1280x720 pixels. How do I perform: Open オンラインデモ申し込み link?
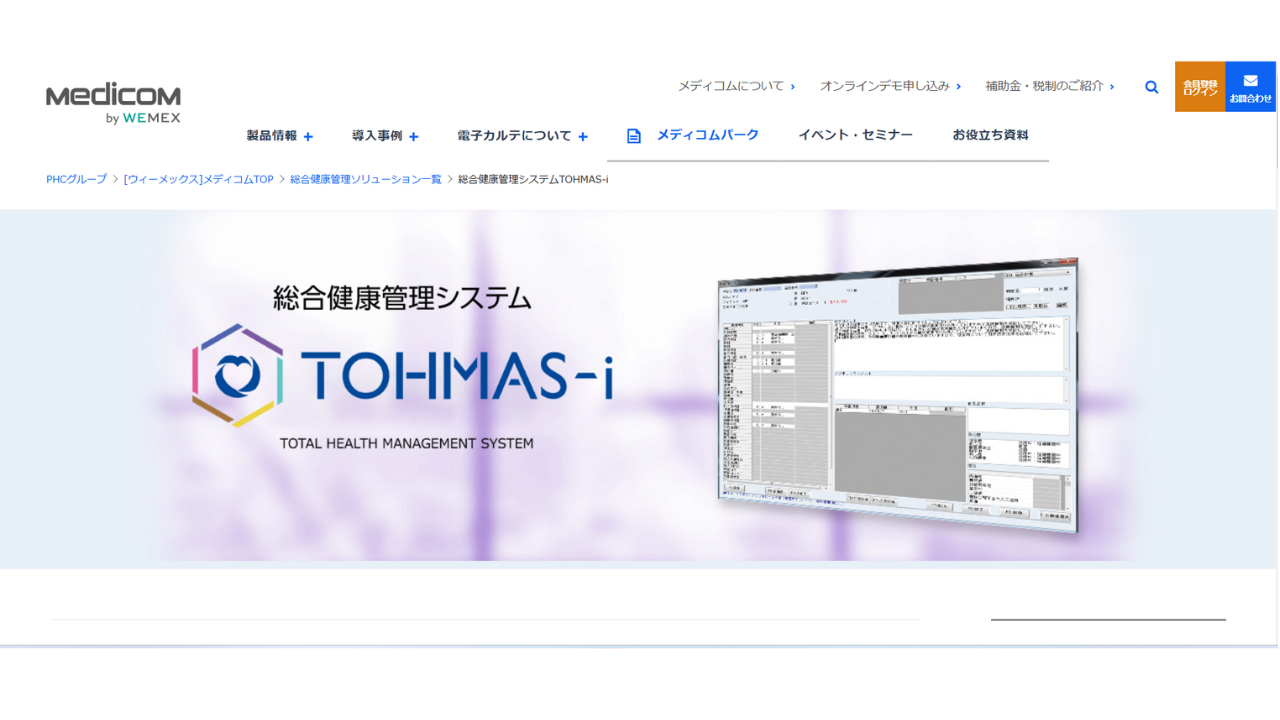(x=890, y=86)
